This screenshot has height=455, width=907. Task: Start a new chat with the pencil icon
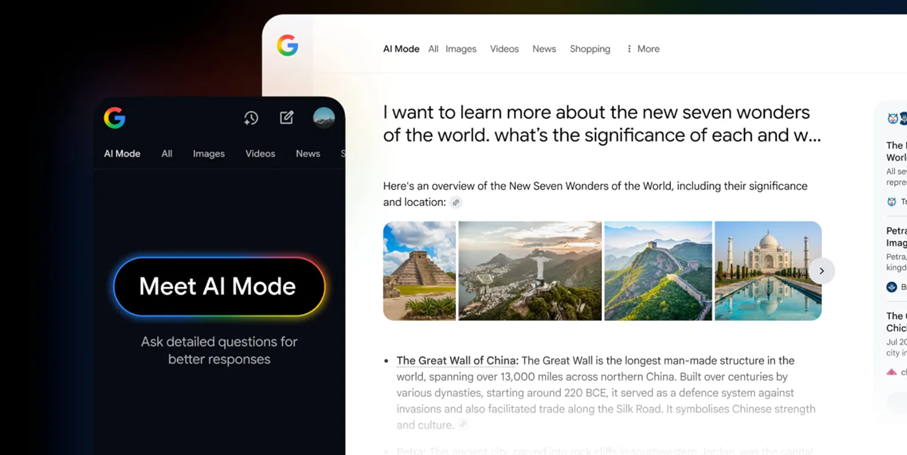tap(287, 118)
